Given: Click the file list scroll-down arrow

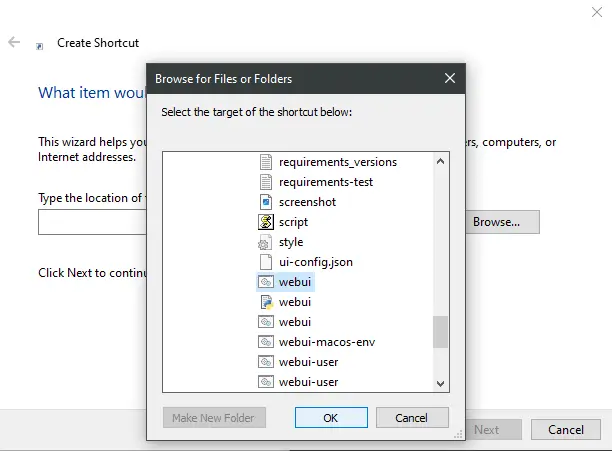Looking at the screenshot, I should click(x=440, y=383).
